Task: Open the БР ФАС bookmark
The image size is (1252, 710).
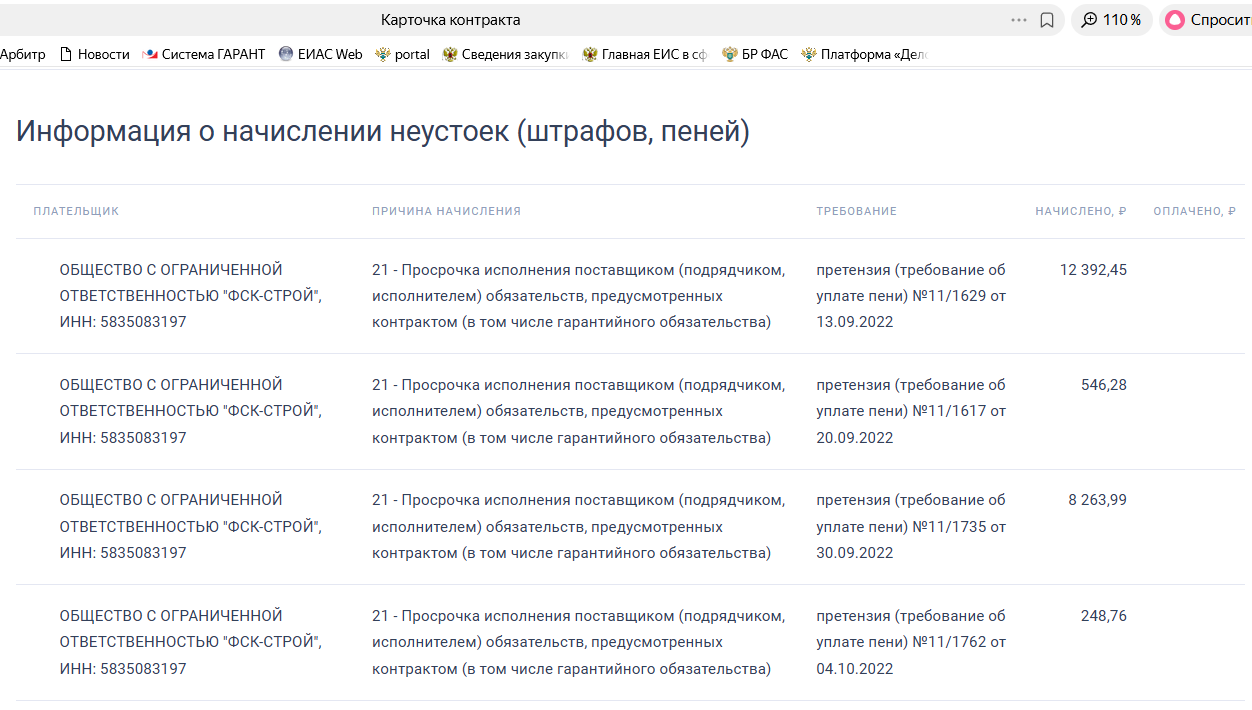Action: pos(755,55)
